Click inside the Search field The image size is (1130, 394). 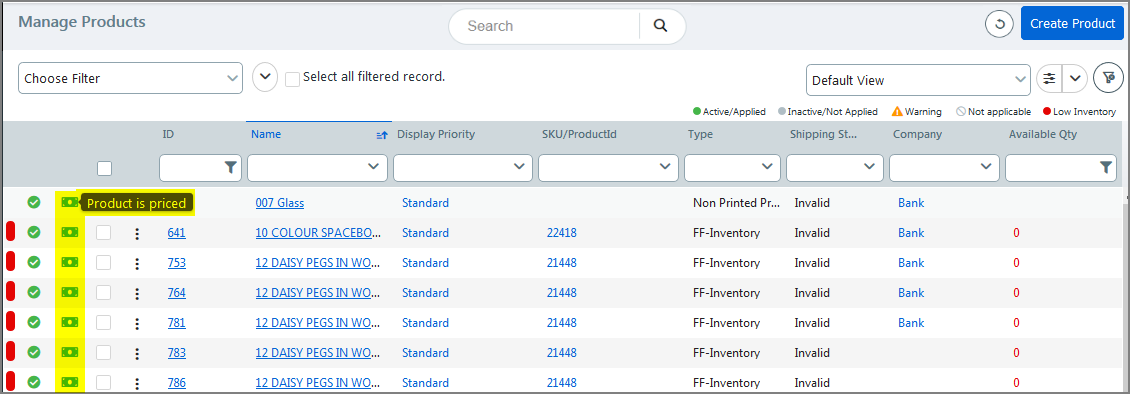544,26
